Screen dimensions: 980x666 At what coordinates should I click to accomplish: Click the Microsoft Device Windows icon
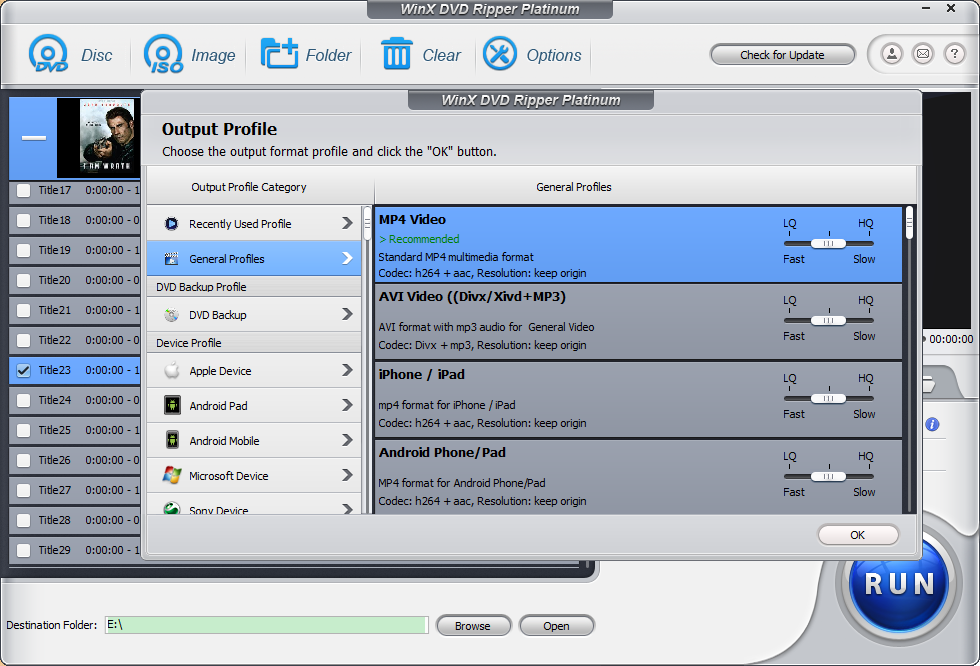click(x=172, y=475)
